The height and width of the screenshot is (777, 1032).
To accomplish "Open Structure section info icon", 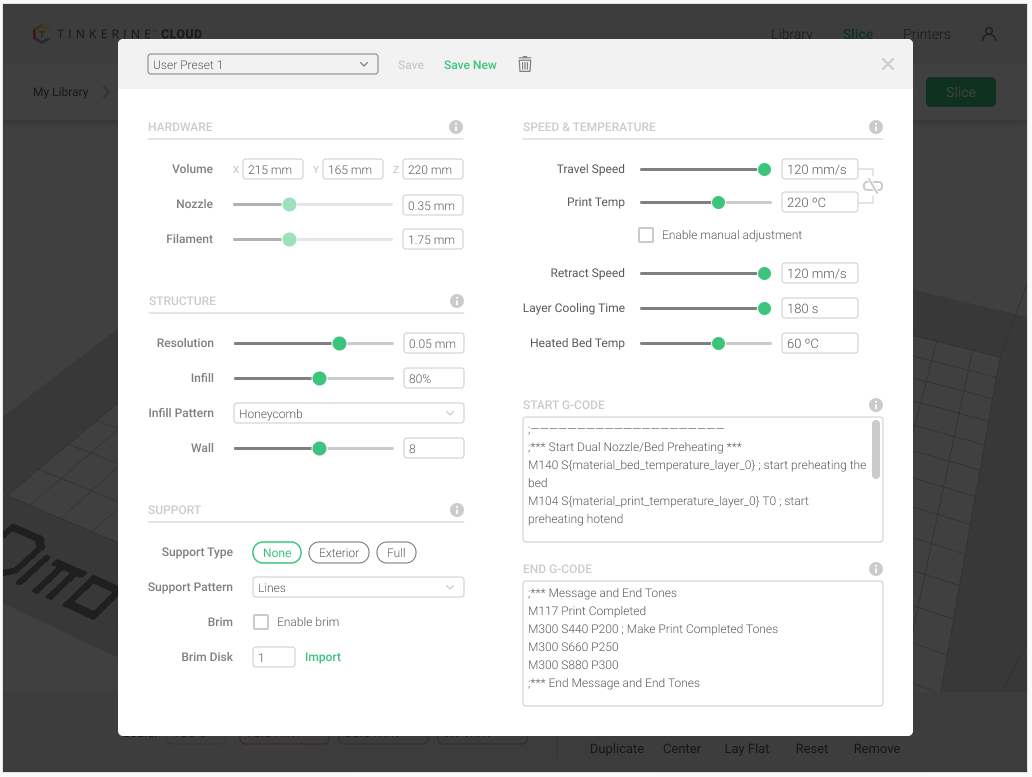I will (x=457, y=301).
